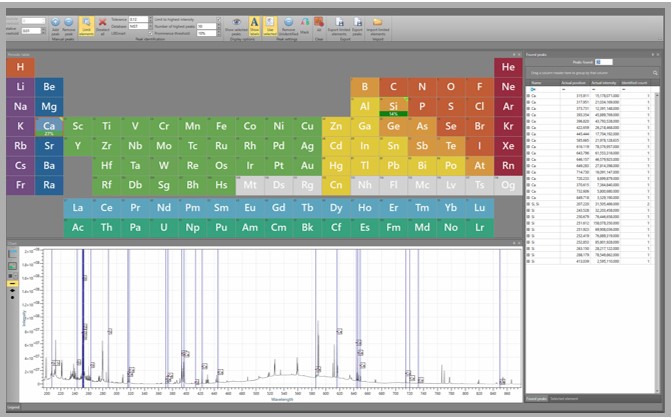The image size is (672, 418).
Task: Select the Potassium (K) element tile
Action: tap(20, 126)
